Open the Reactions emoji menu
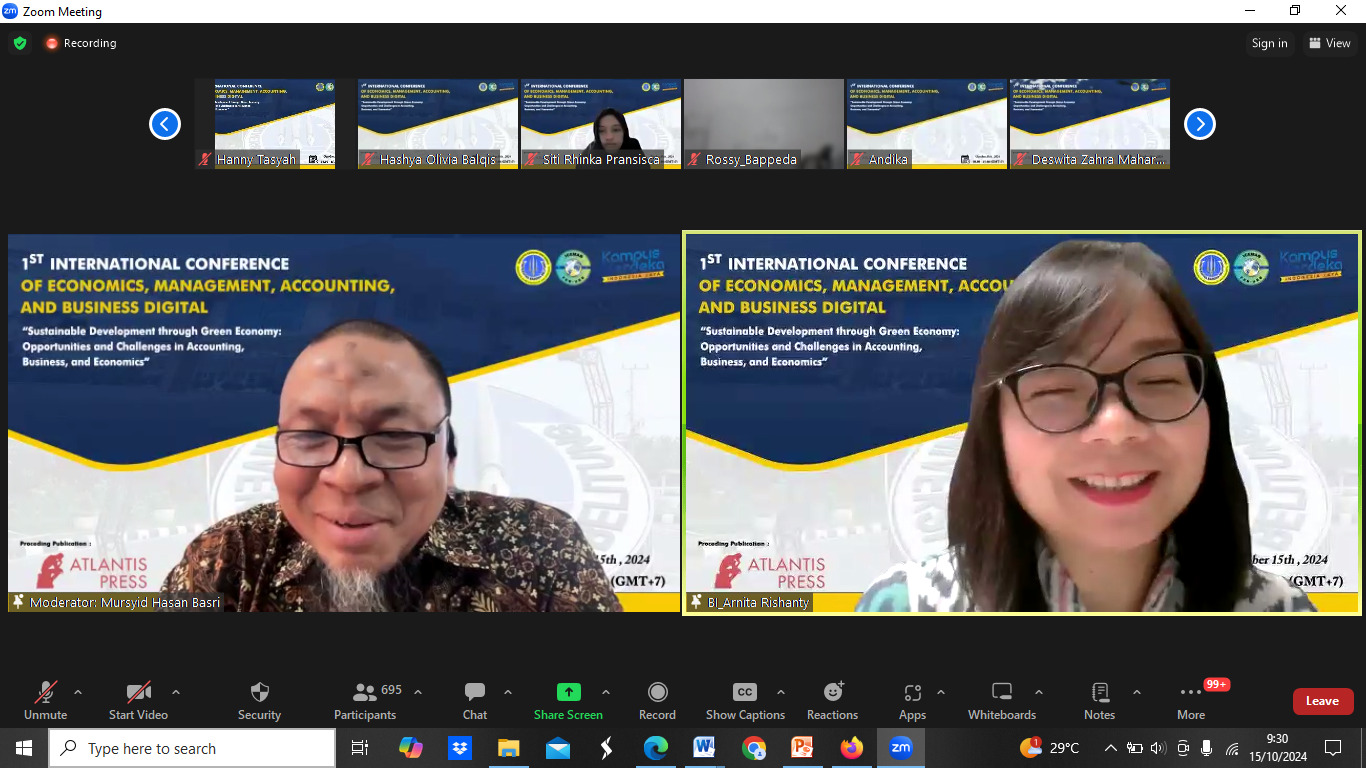 (x=832, y=693)
